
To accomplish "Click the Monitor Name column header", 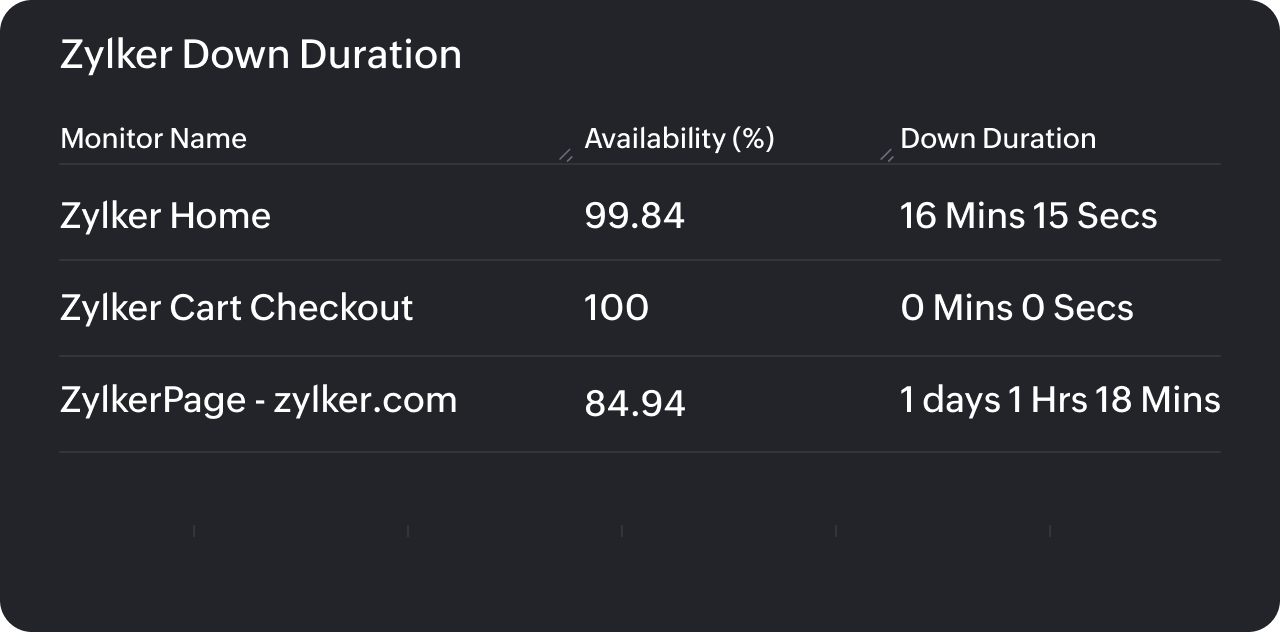I will (x=153, y=138).
